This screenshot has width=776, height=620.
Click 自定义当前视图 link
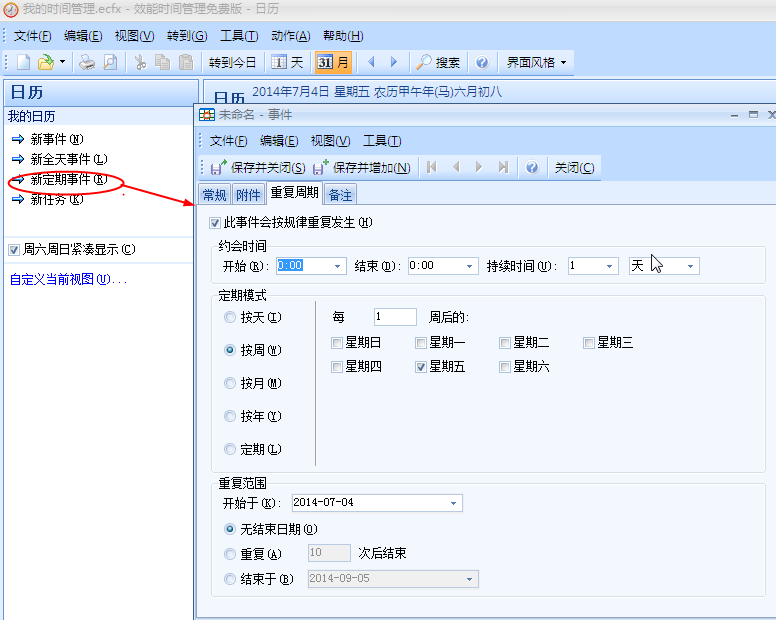point(68,280)
